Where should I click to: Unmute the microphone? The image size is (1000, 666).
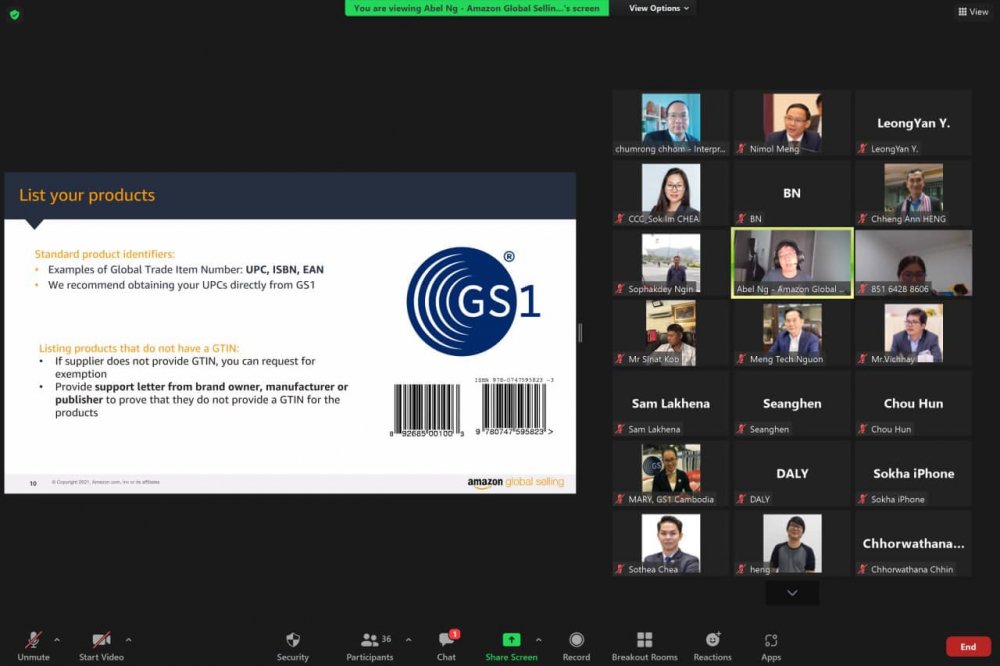coord(33,641)
